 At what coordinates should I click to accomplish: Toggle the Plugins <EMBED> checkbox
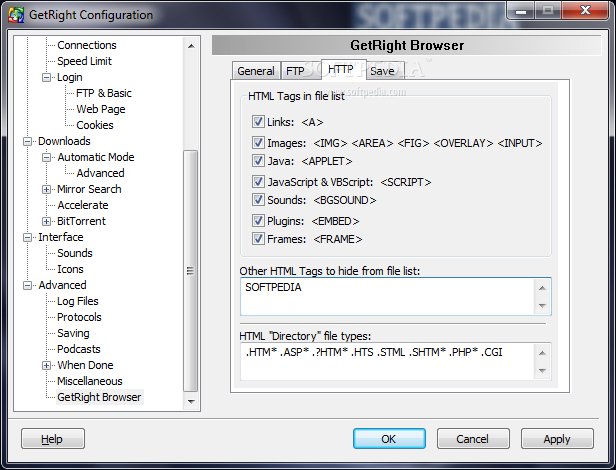[x=258, y=220]
